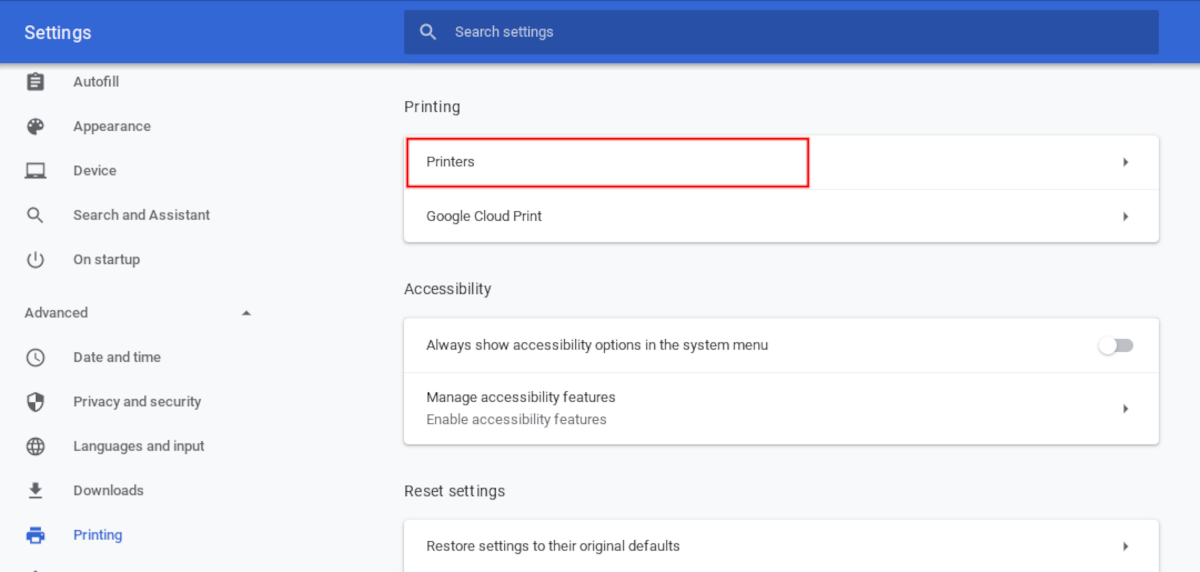Click the Downloads arrow icon
Screen dimensions: 1200x572
click(x=36, y=491)
